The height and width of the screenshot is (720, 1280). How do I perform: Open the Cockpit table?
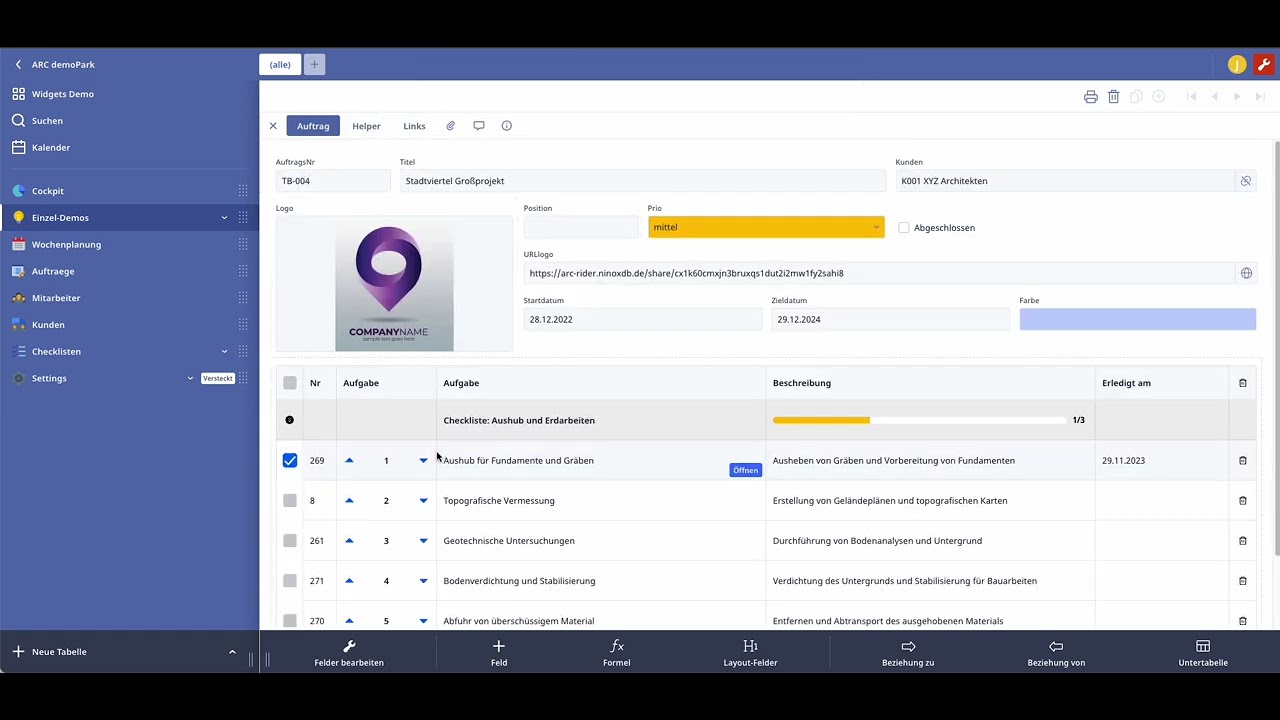[47, 191]
